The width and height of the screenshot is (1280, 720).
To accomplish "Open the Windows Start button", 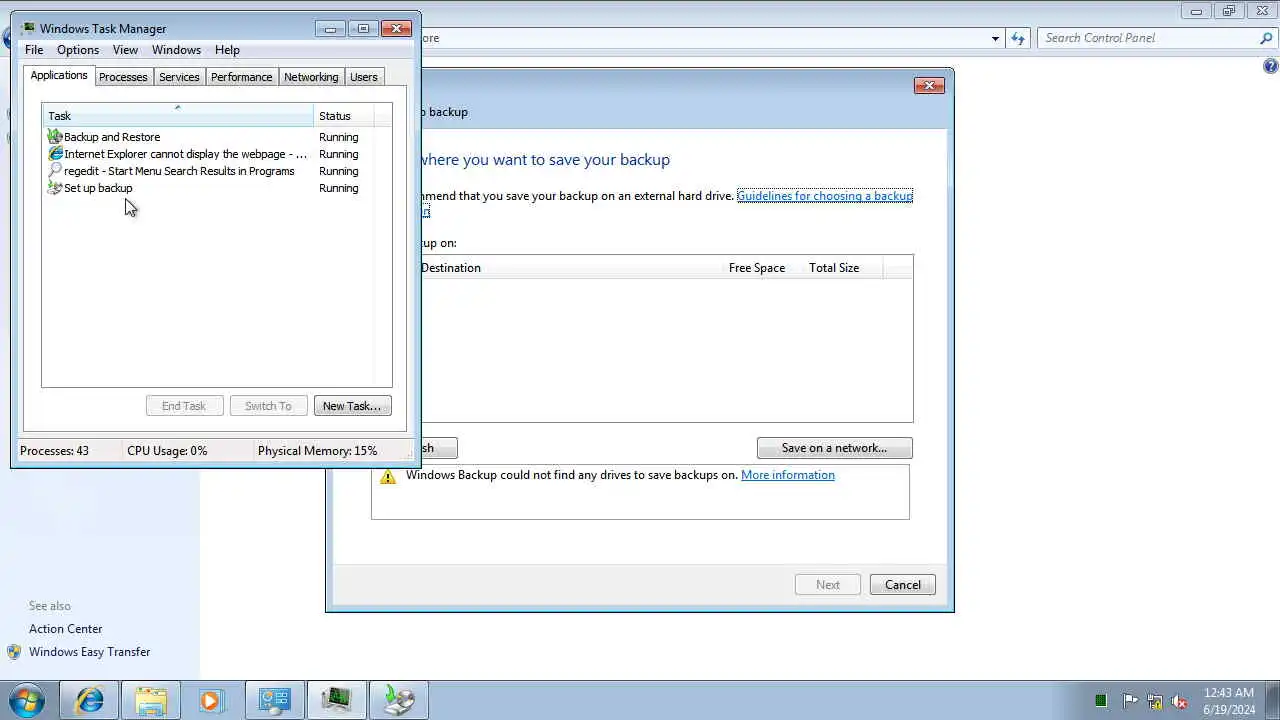I will [x=26, y=700].
